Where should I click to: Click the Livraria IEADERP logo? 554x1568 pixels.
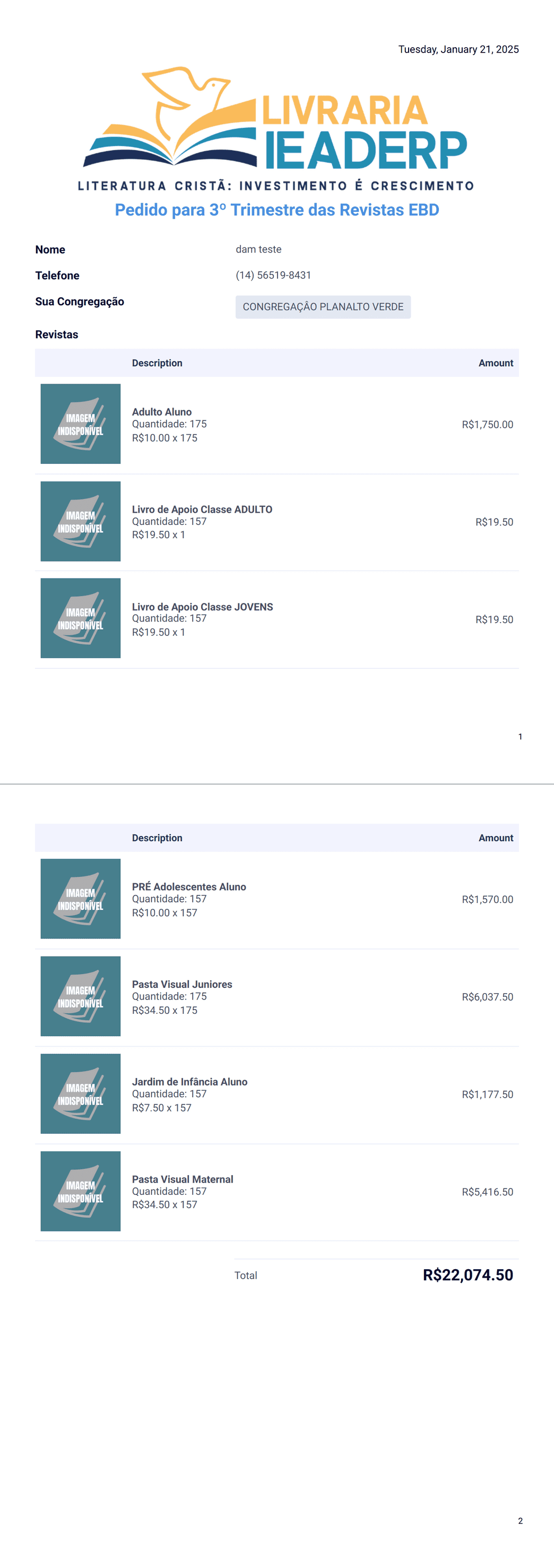pyautogui.click(x=277, y=128)
